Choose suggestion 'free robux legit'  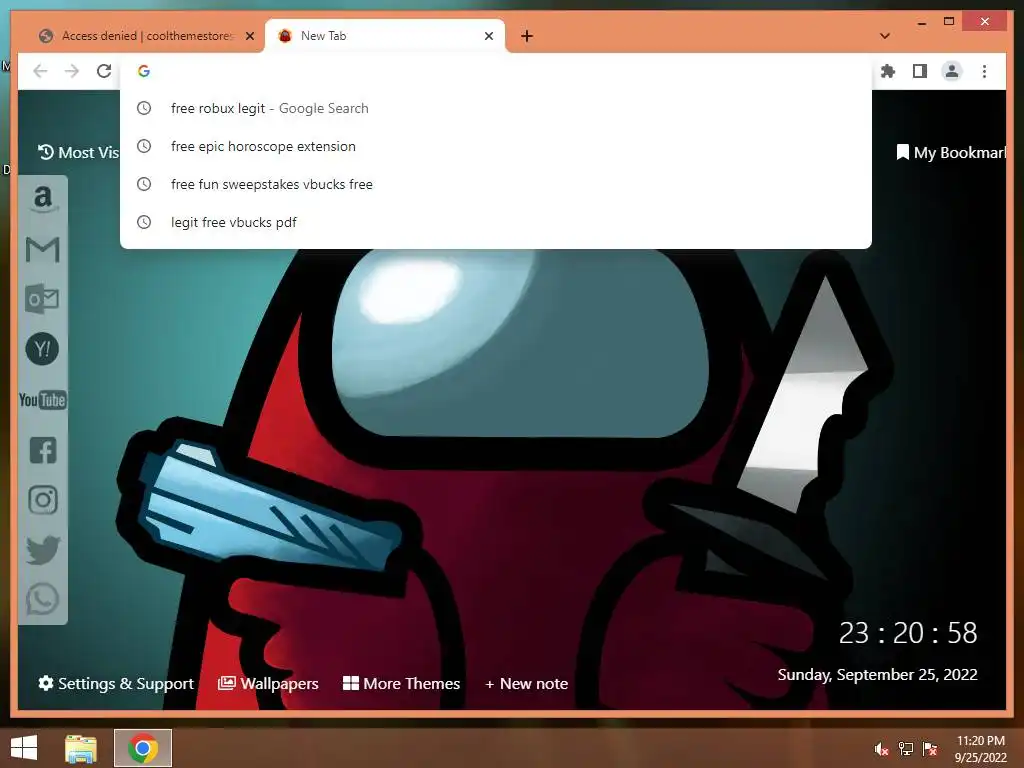click(x=496, y=108)
